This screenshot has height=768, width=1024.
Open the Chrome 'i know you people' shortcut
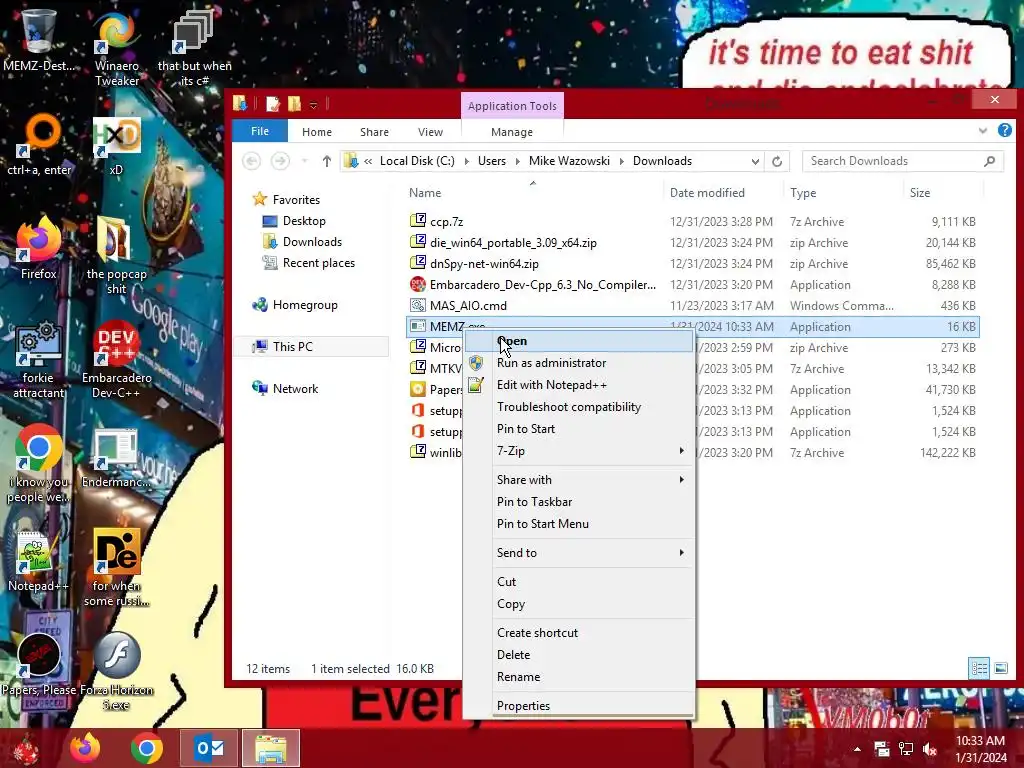39,464
